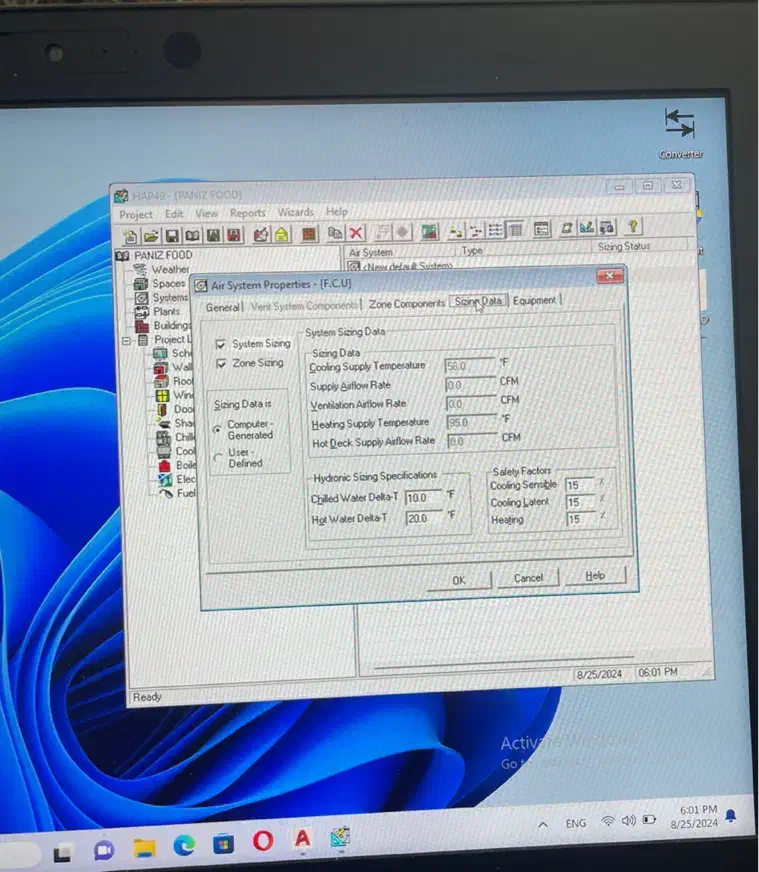Image resolution: width=759 pixels, height=872 pixels.
Task: Show hidden icons in system tray
Action: click(543, 824)
